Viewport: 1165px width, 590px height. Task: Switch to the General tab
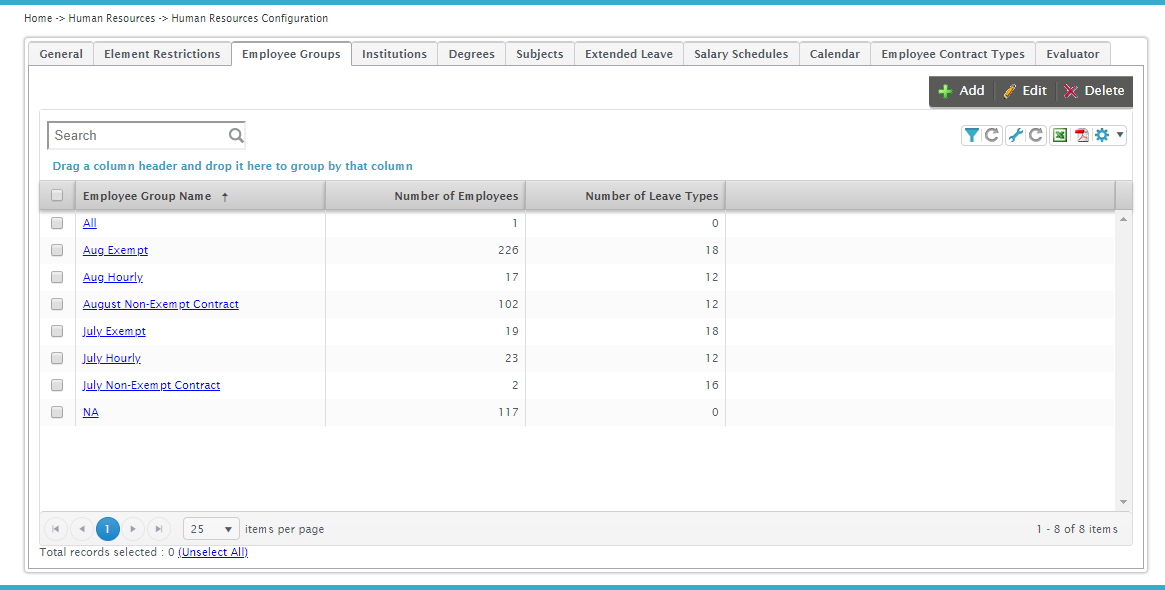[61, 54]
